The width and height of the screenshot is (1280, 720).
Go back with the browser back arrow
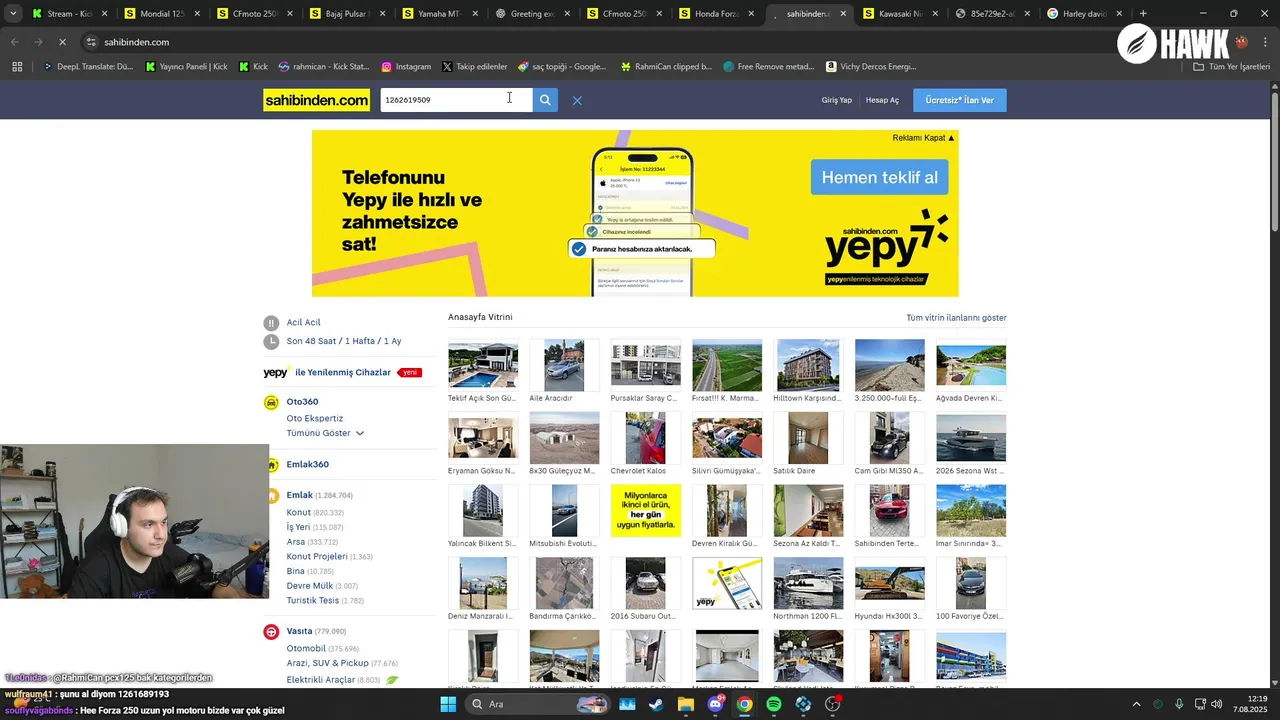[14, 42]
